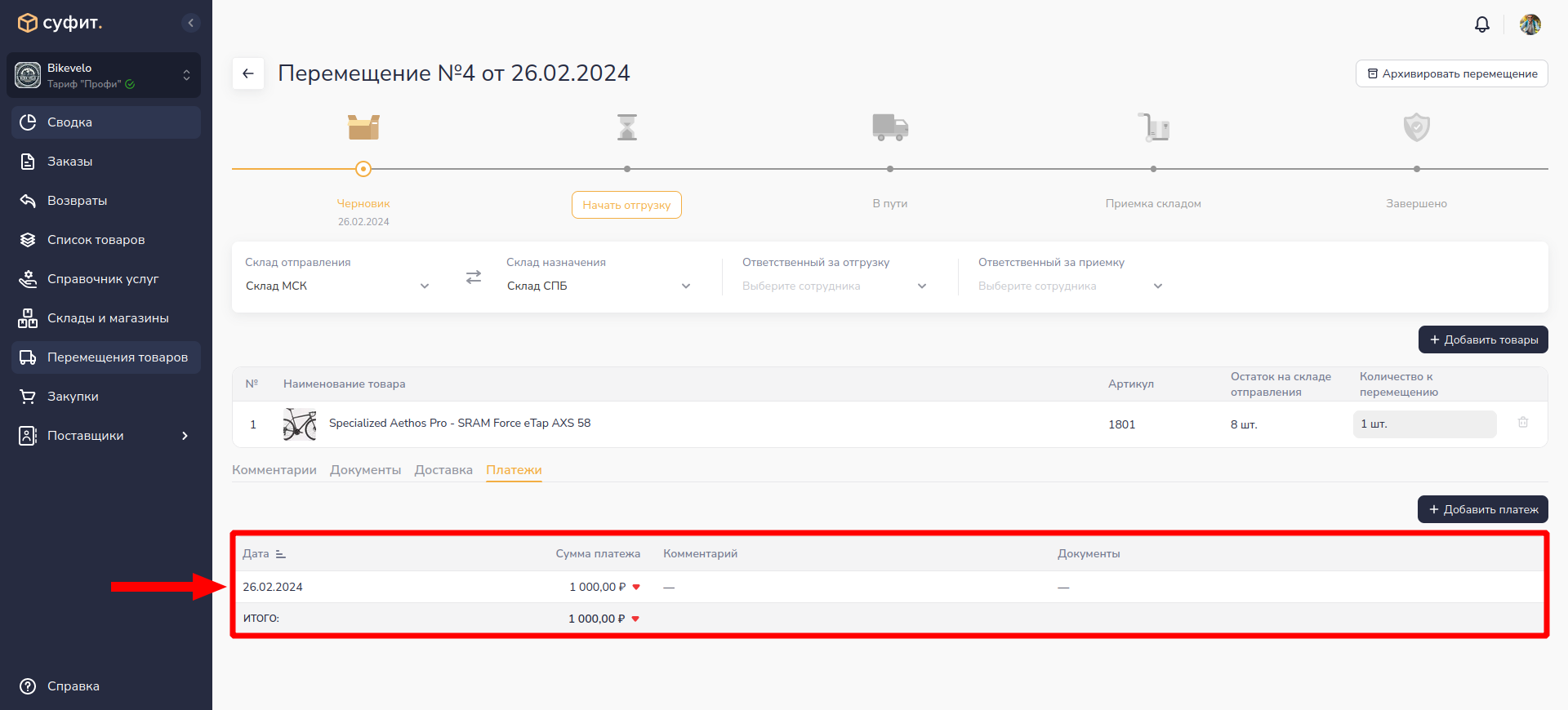The height and width of the screenshot is (710, 1568).
Task: Click Начать отгрузку button
Action: (626, 205)
